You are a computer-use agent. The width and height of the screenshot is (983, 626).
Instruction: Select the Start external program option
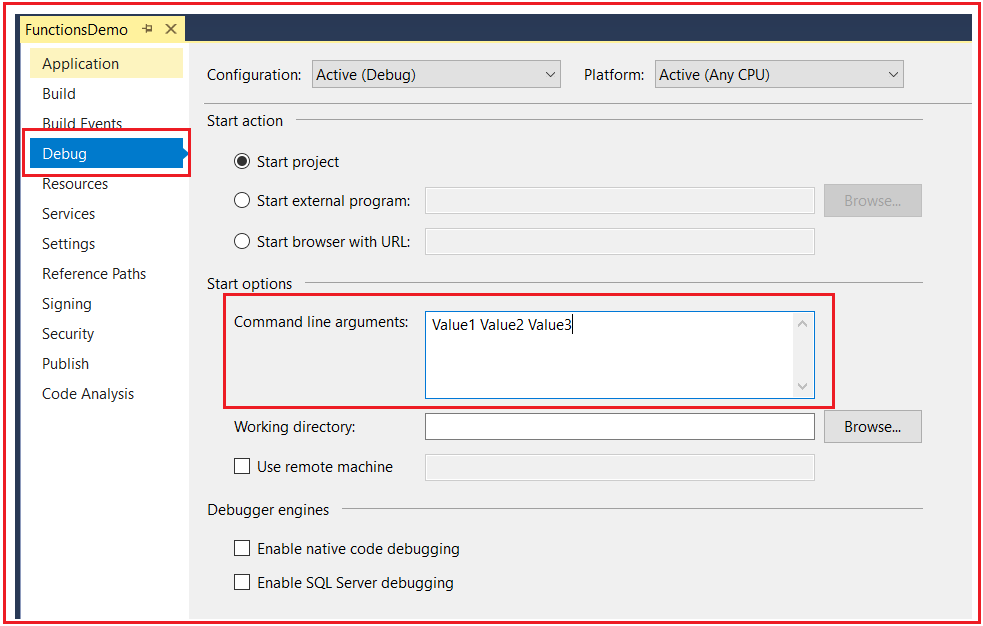point(241,200)
